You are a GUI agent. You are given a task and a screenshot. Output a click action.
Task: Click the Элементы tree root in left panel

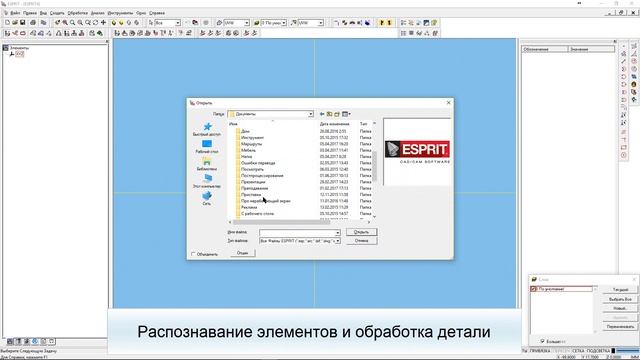click(x=19, y=48)
